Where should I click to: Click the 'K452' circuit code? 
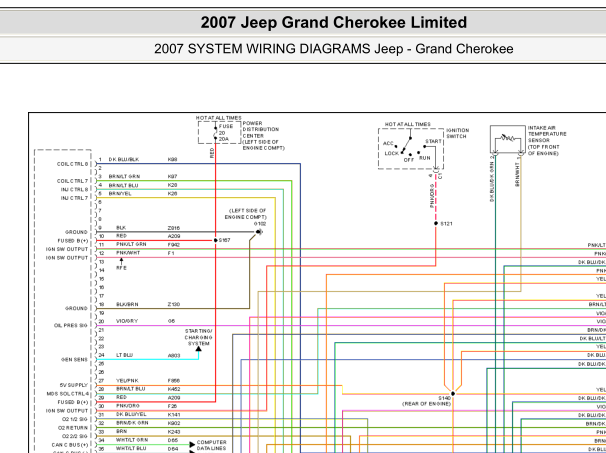pos(174,389)
